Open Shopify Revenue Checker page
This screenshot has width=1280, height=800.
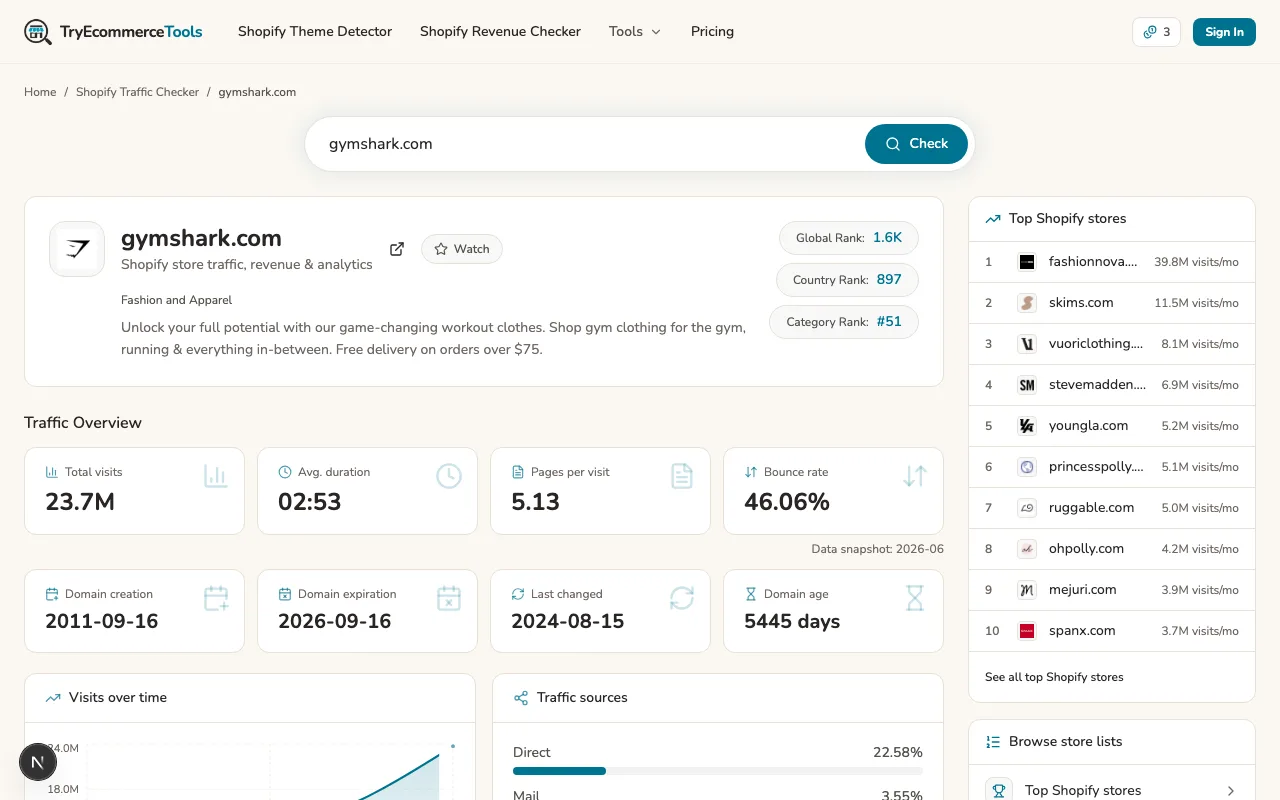500,32
